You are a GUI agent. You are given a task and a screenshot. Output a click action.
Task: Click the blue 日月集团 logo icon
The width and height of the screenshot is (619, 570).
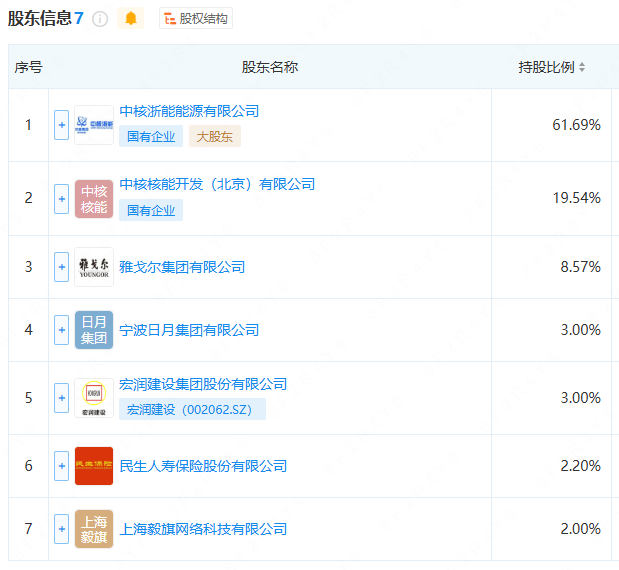94,330
